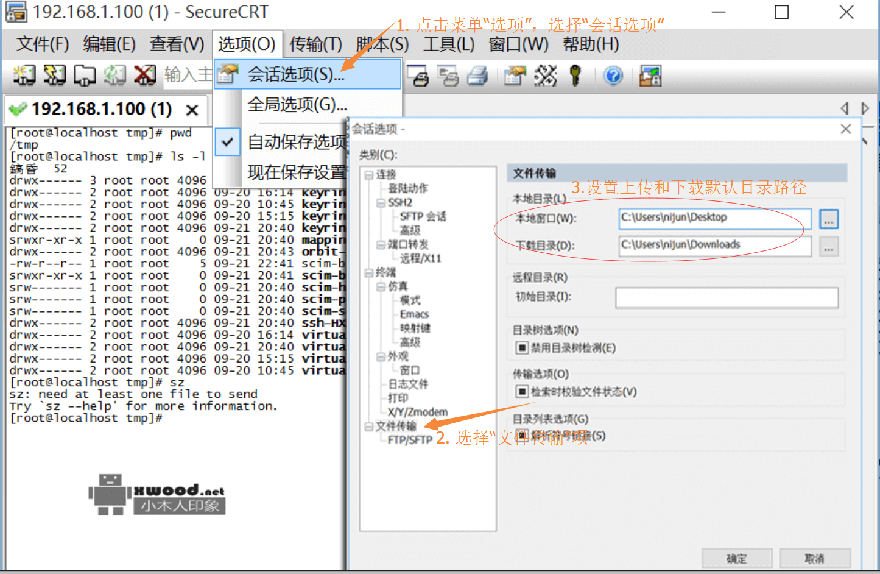
Task: Click the green Reconnect toolbar icon
Action: pos(115,75)
